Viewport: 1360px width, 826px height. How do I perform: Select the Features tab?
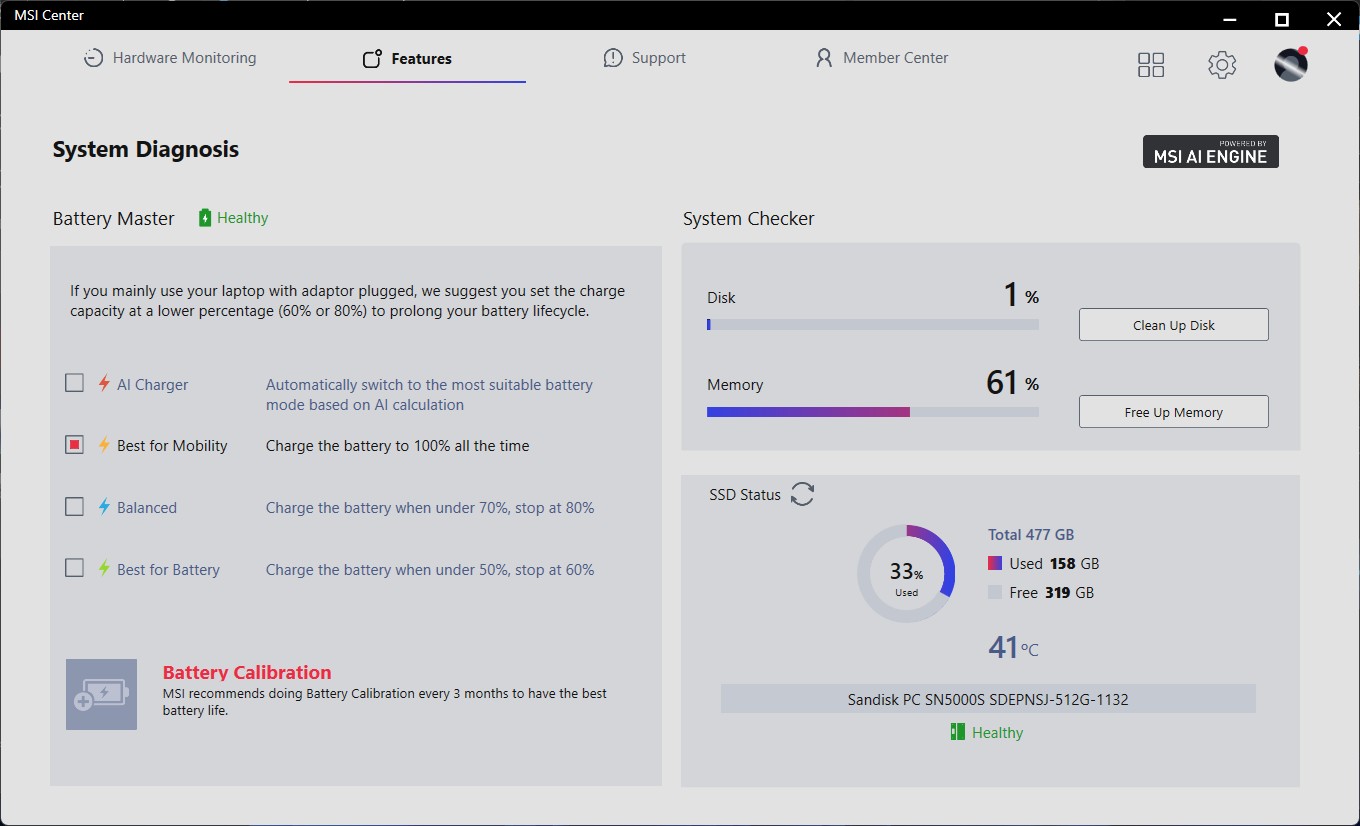click(x=407, y=59)
